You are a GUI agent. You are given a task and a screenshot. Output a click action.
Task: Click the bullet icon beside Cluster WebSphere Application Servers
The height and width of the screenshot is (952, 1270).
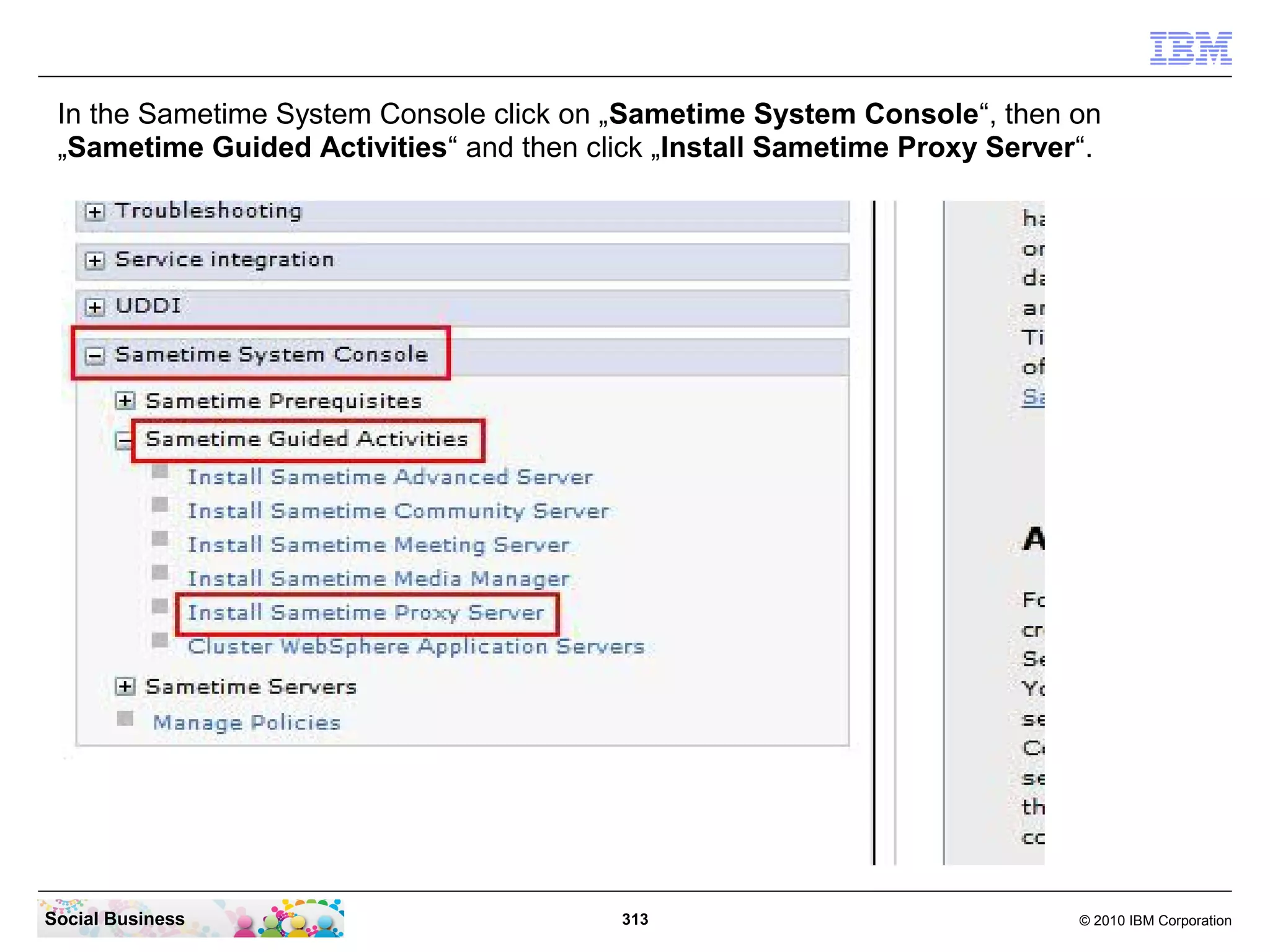click(160, 640)
